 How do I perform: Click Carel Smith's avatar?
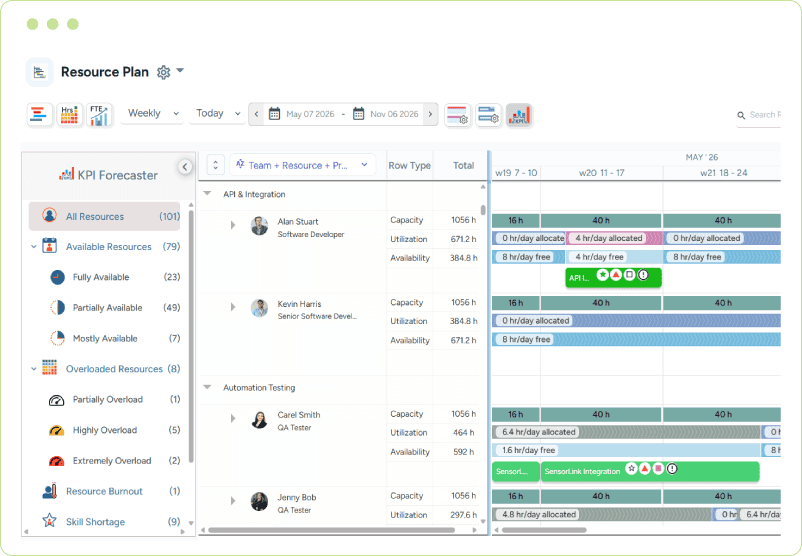[259, 419]
